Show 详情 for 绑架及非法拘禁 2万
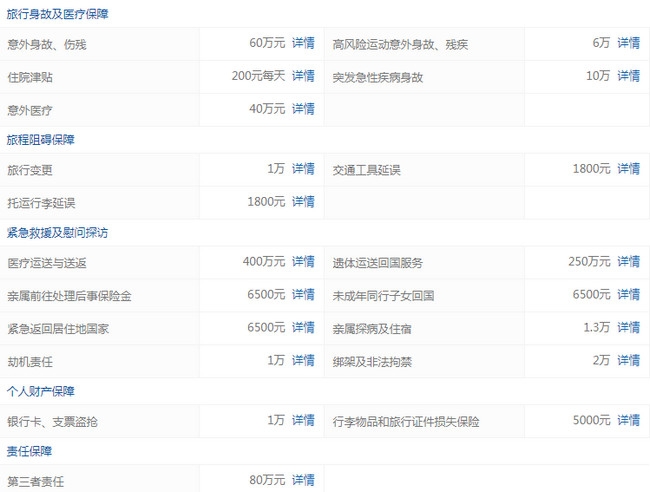The width and height of the screenshot is (650, 492). (628, 360)
